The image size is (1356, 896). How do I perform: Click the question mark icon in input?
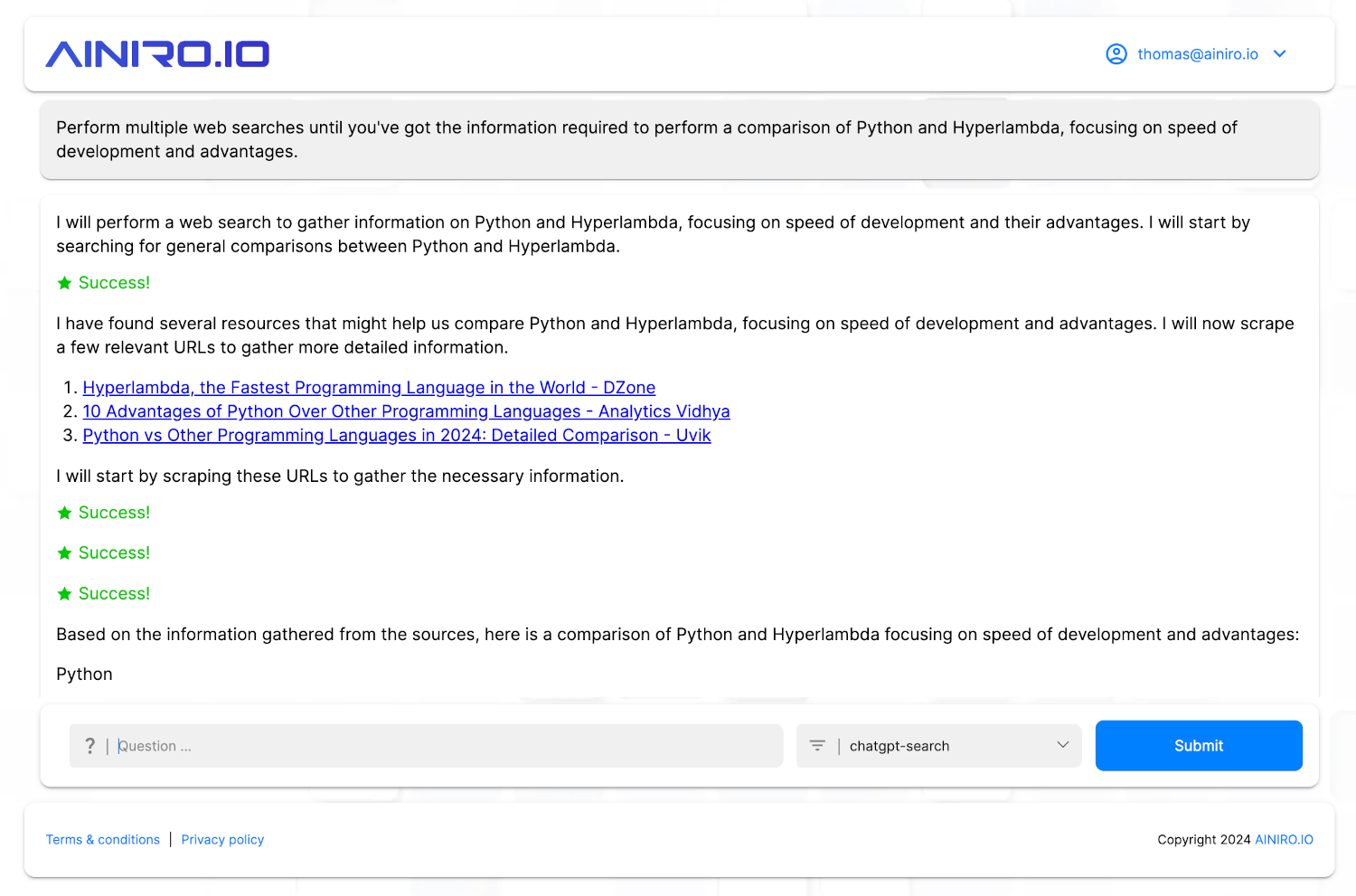click(x=89, y=746)
